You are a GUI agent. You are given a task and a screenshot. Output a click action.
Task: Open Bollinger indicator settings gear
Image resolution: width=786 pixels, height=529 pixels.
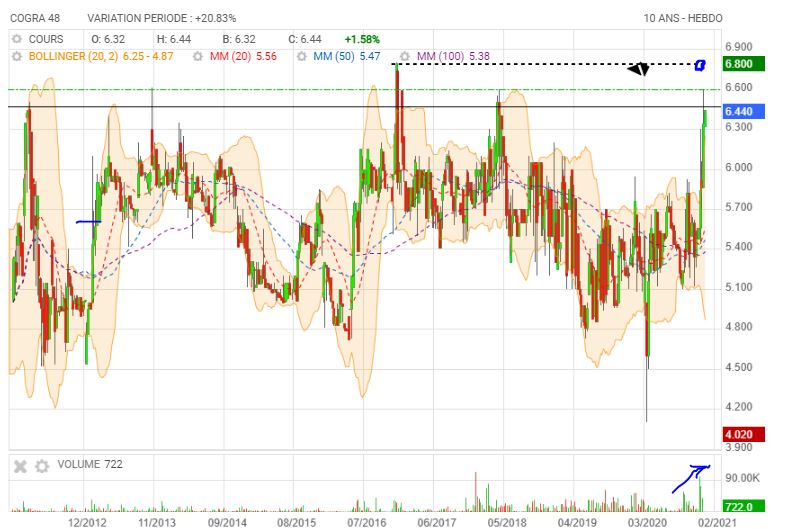17,56
